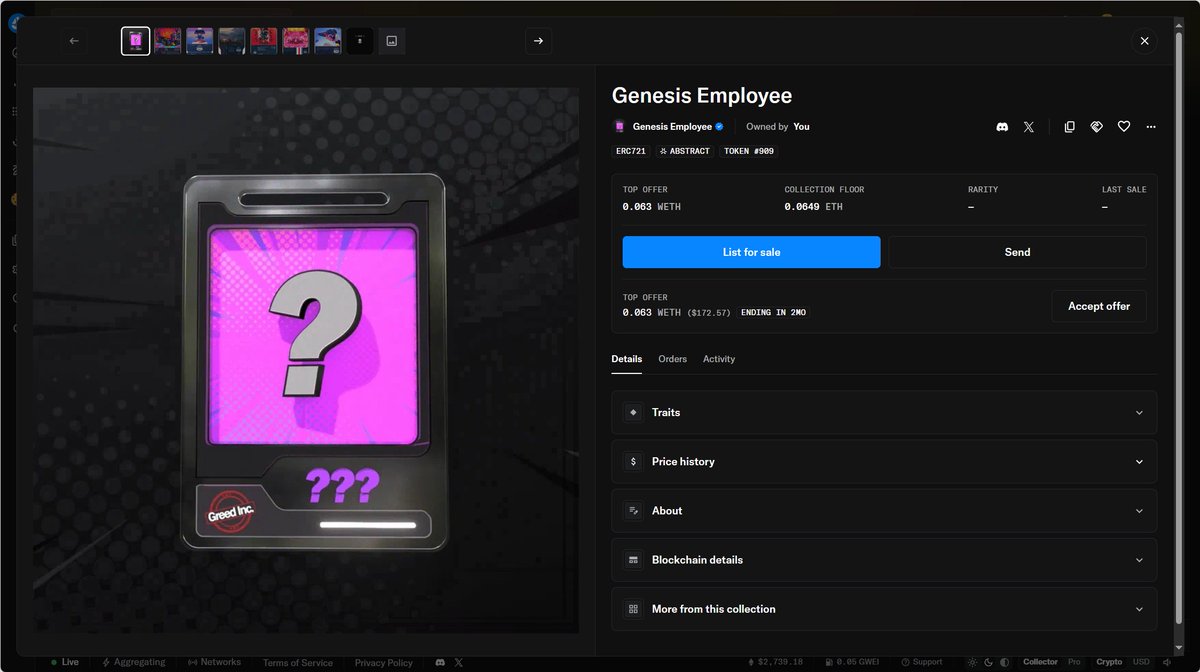The height and width of the screenshot is (672, 1200).
Task: Close the item detail modal
Action: click(1144, 41)
